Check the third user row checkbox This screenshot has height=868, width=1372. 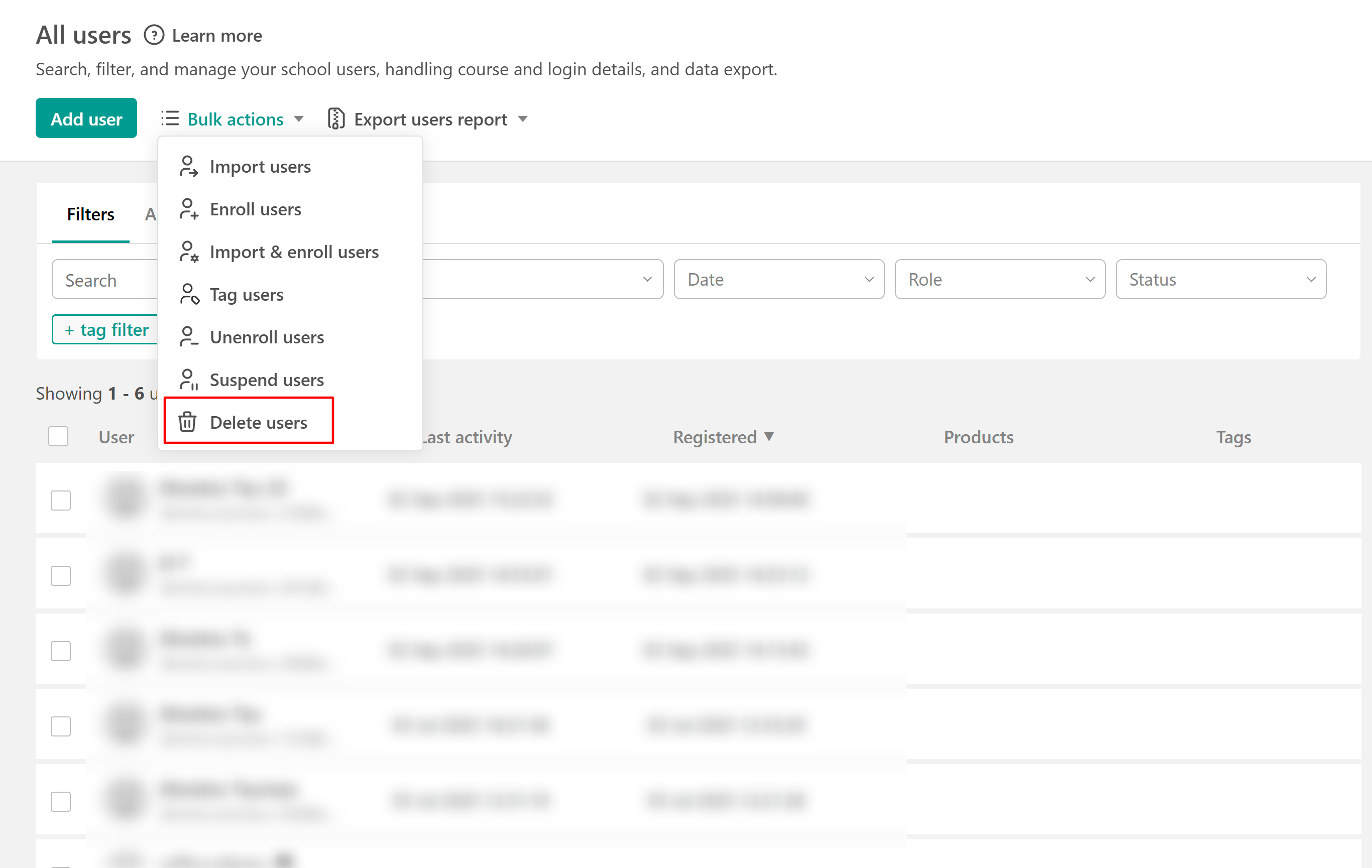click(60, 651)
